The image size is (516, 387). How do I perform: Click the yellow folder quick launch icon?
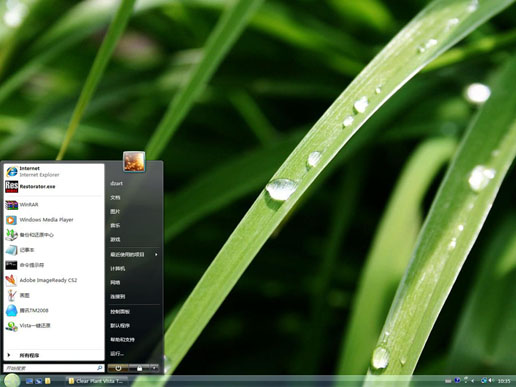(x=48, y=381)
